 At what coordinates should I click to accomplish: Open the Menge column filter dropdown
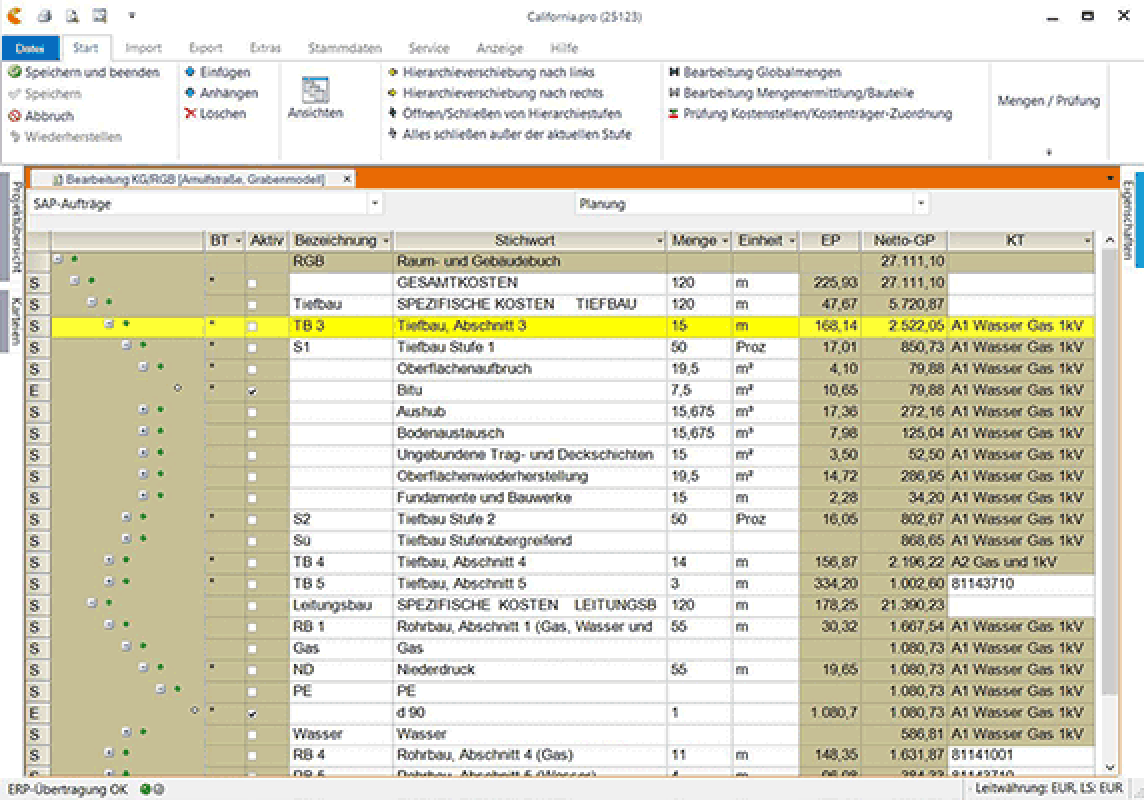coord(724,241)
